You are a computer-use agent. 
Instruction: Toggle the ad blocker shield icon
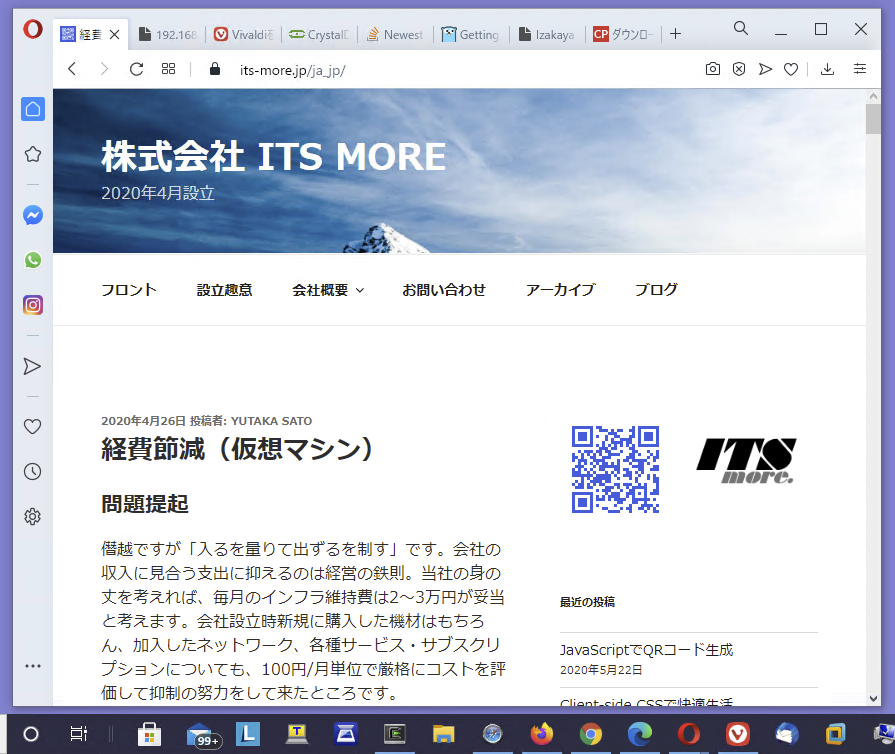click(x=739, y=69)
